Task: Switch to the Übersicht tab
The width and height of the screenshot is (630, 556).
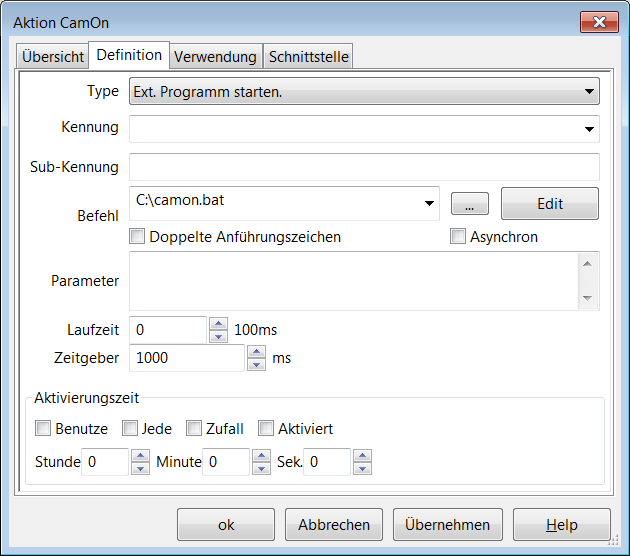Action: (x=53, y=57)
